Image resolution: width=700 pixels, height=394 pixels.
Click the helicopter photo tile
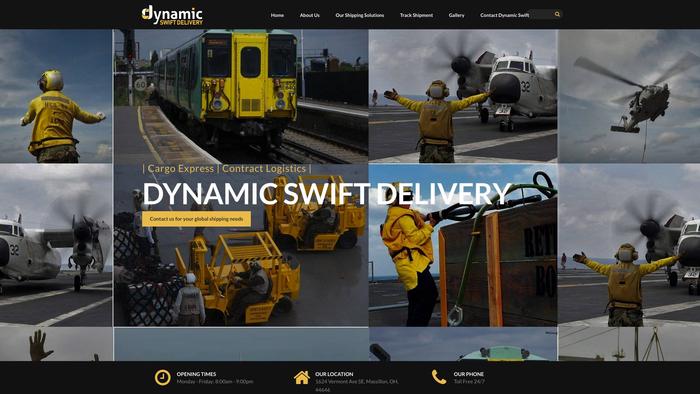point(629,96)
